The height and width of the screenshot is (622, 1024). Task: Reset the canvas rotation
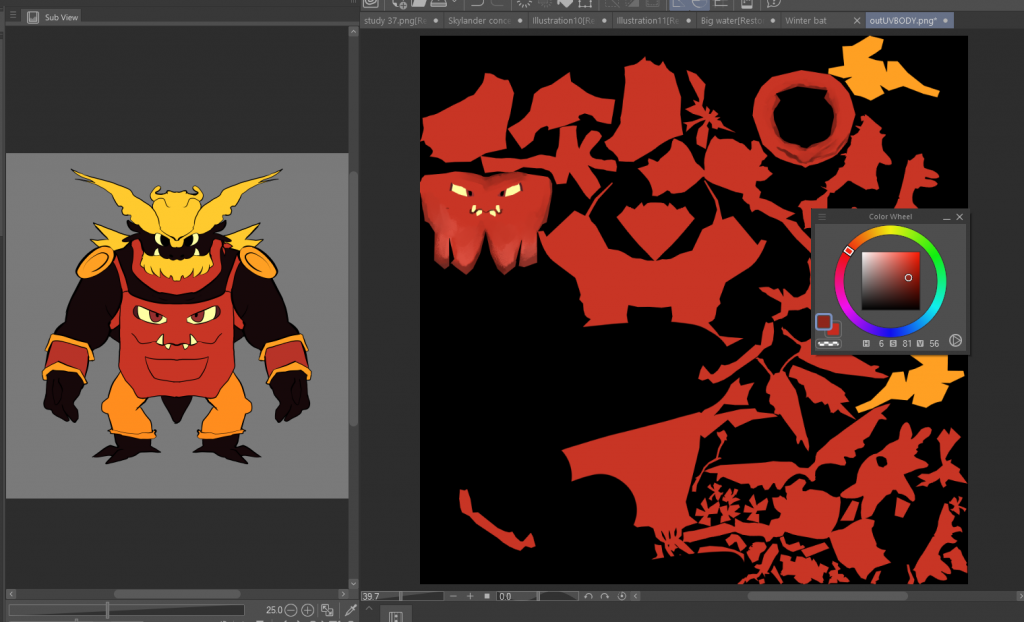coord(621,597)
